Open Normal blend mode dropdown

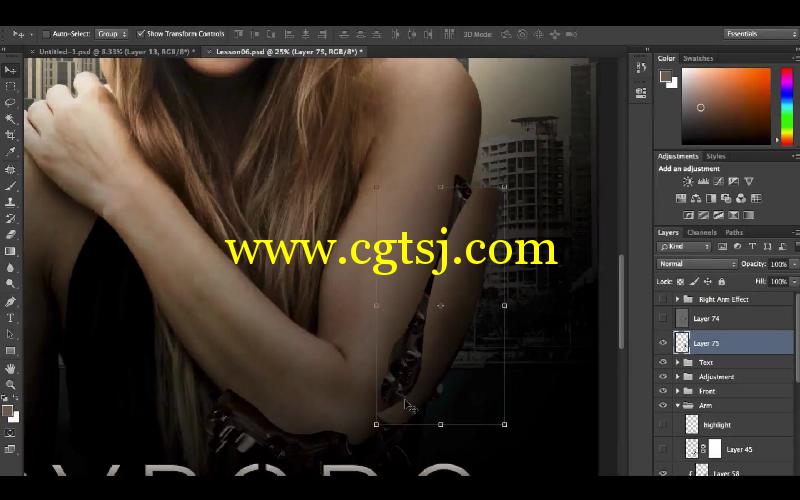696,264
